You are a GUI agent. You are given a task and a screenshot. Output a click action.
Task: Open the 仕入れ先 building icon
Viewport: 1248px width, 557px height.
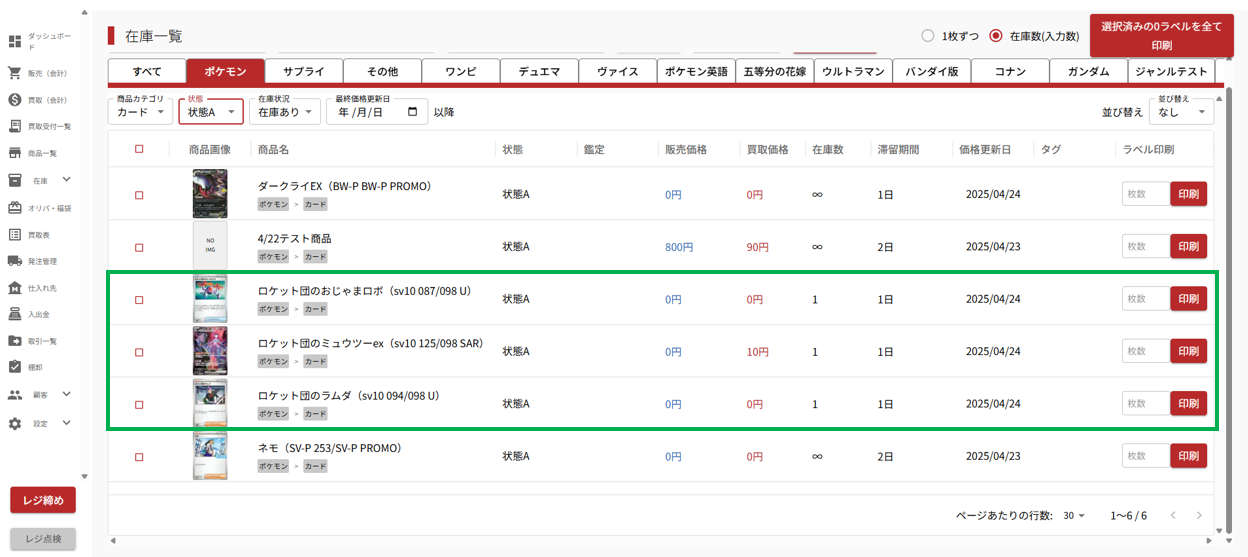click(x=15, y=288)
